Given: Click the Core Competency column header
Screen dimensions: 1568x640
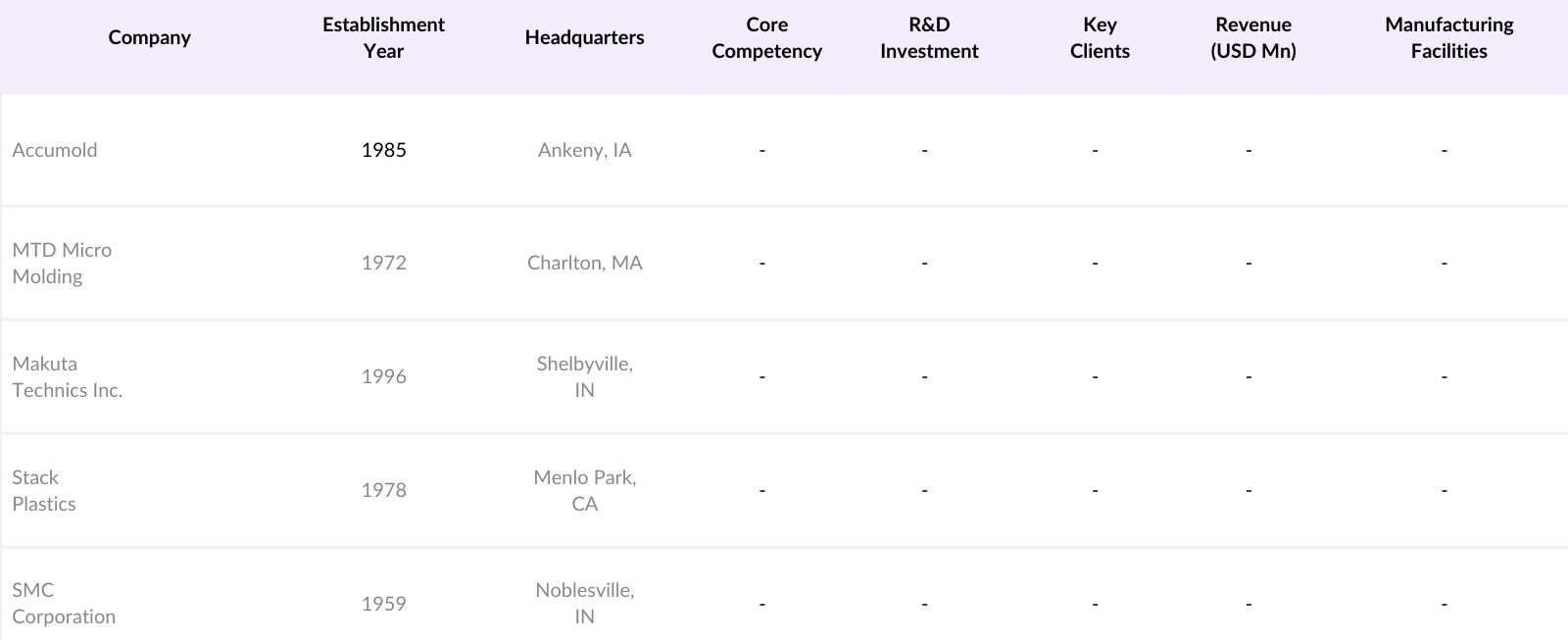Looking at the screenshot, I should pos(766,37).
